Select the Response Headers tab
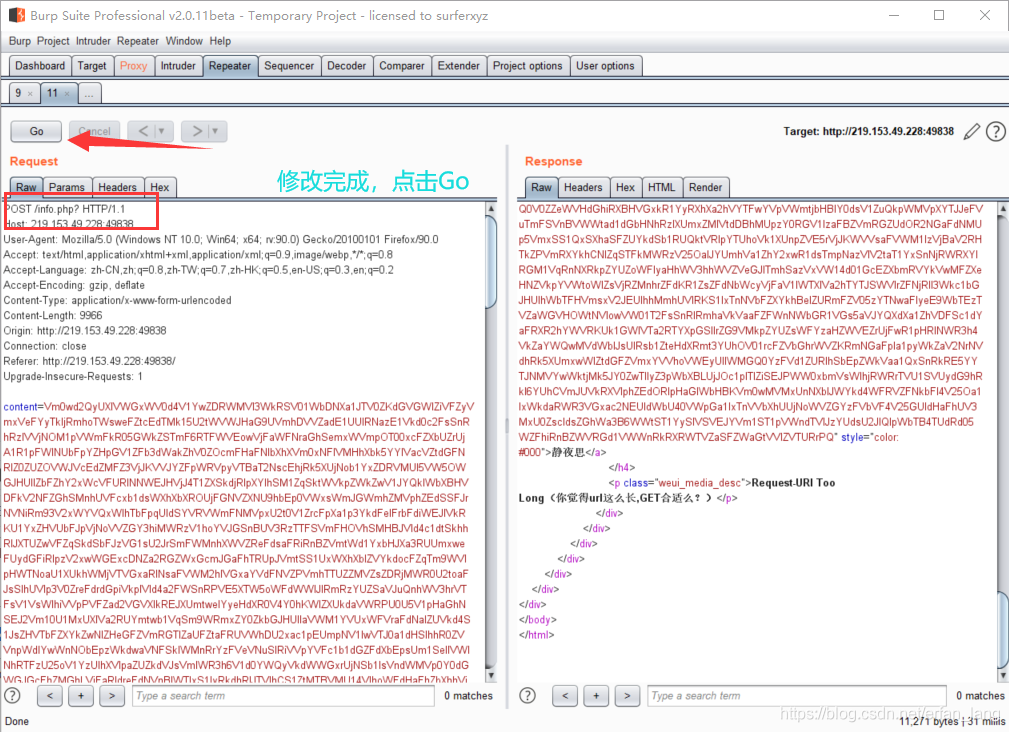 [x=583, y=187]
